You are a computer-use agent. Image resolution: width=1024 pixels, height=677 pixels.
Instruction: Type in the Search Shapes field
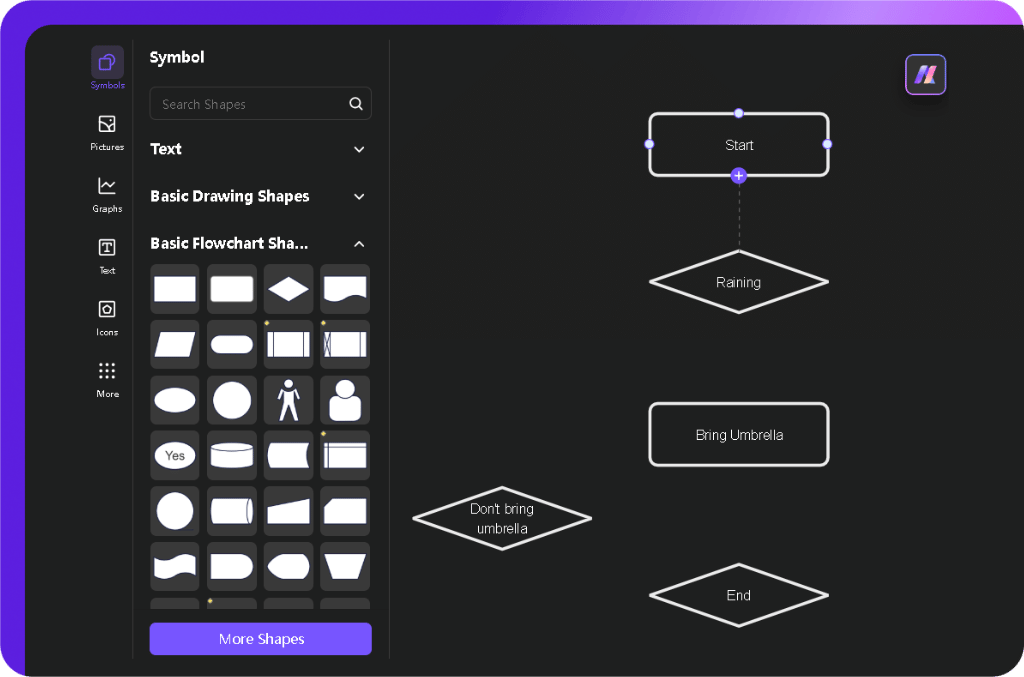(x=250, y=104)
